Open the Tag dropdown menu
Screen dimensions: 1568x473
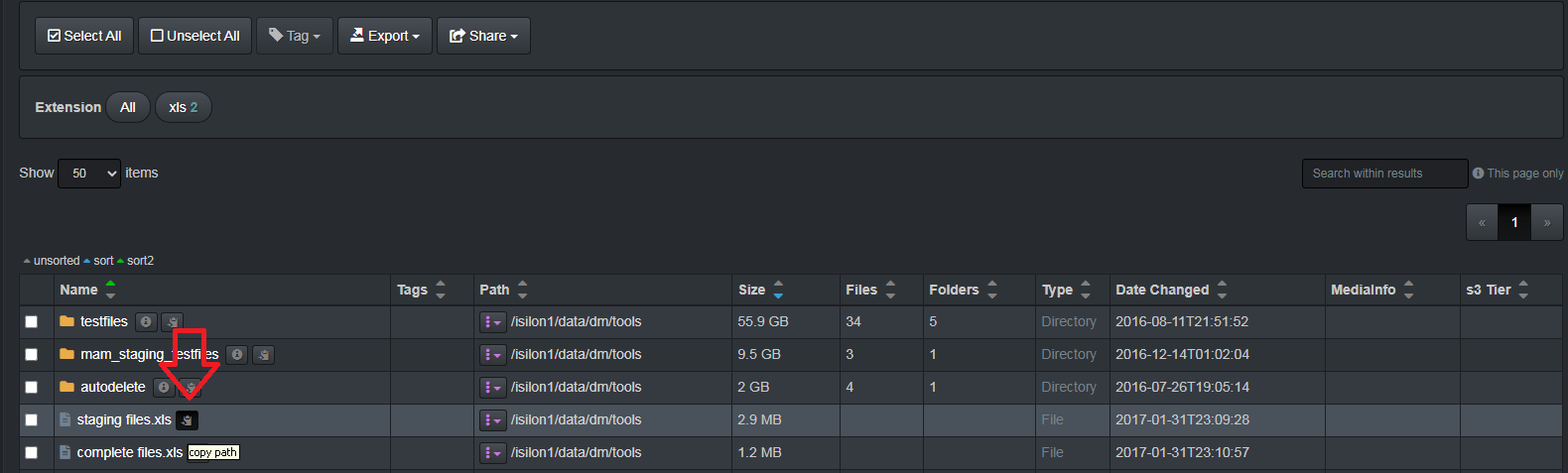(295, 36)
